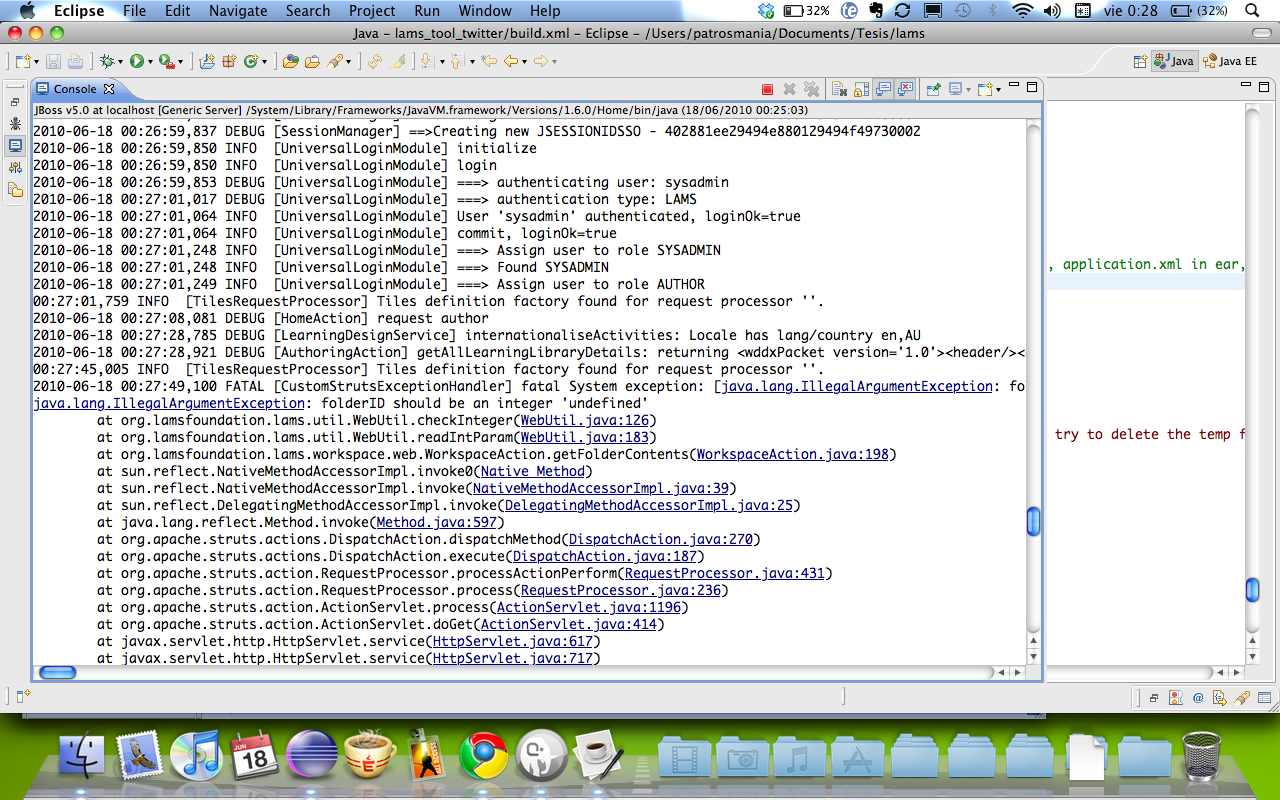Toggle show console when standard error changes
The width and height of the screenshot is (1280, 800).
pyautogui.click(x=905, y=89)
